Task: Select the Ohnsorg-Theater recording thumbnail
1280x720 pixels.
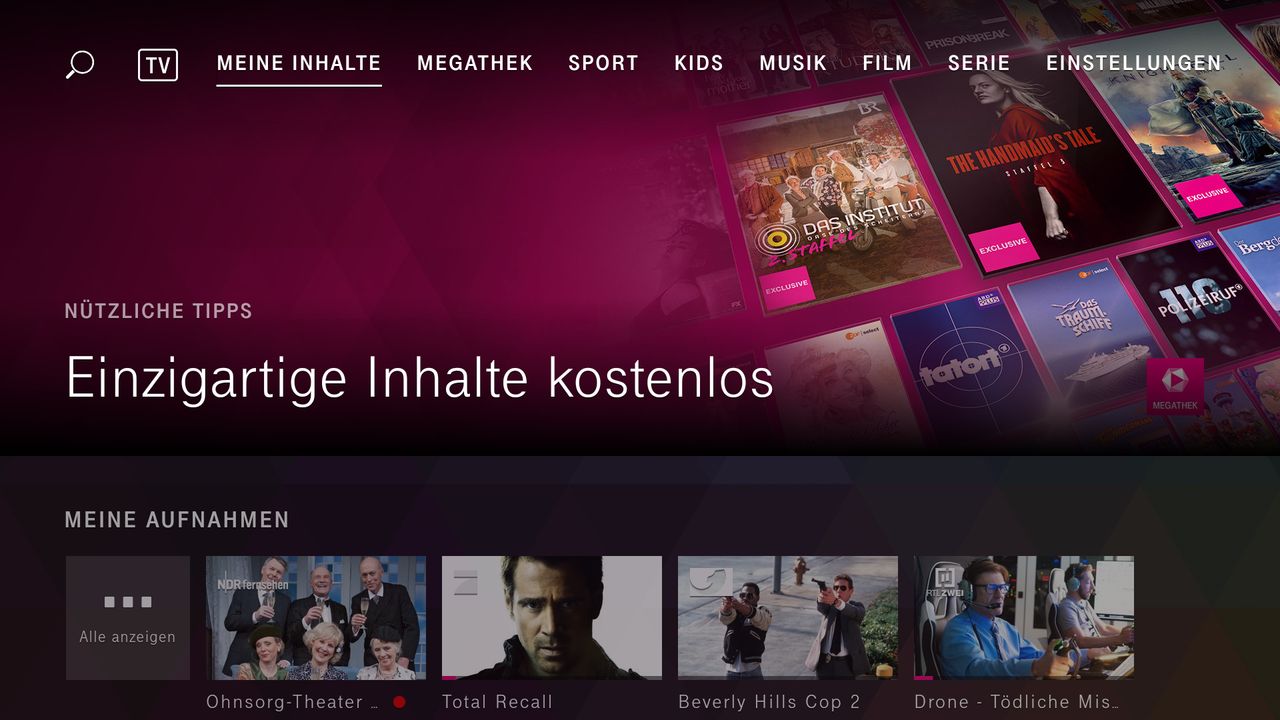Action: pos(316,618)
